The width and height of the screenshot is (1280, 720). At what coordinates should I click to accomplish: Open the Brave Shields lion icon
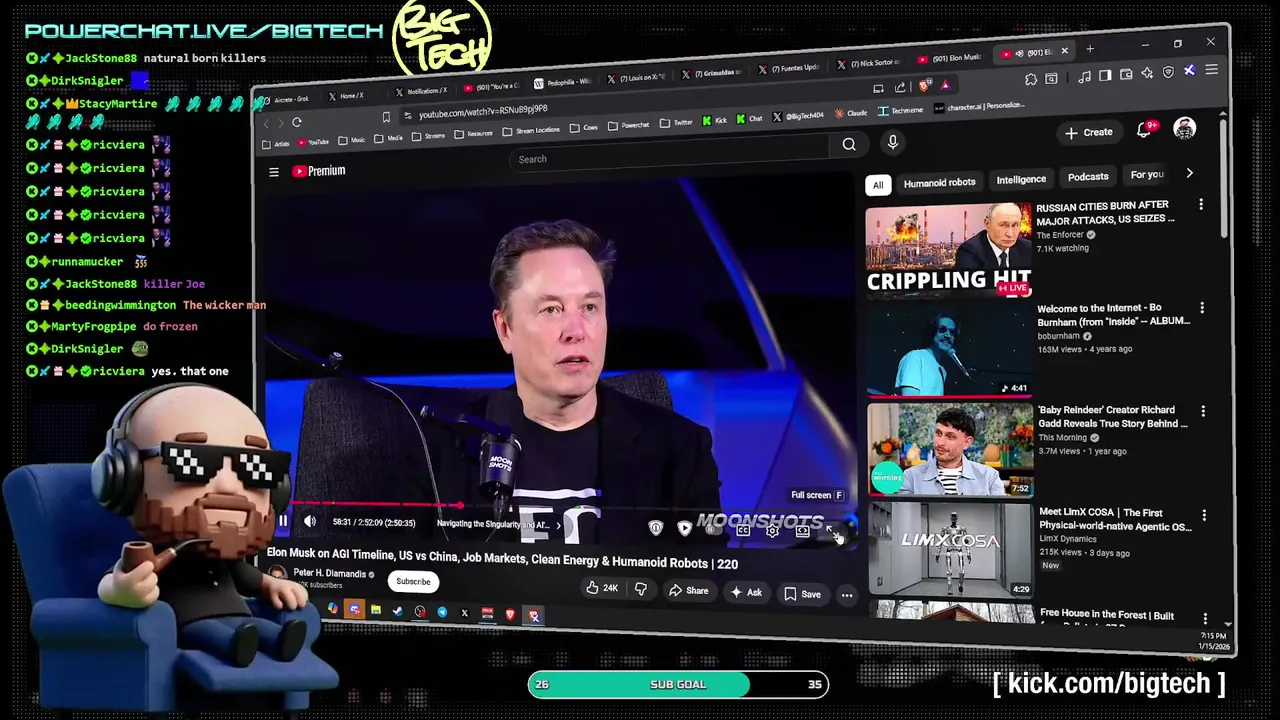[x=924, y=85]
